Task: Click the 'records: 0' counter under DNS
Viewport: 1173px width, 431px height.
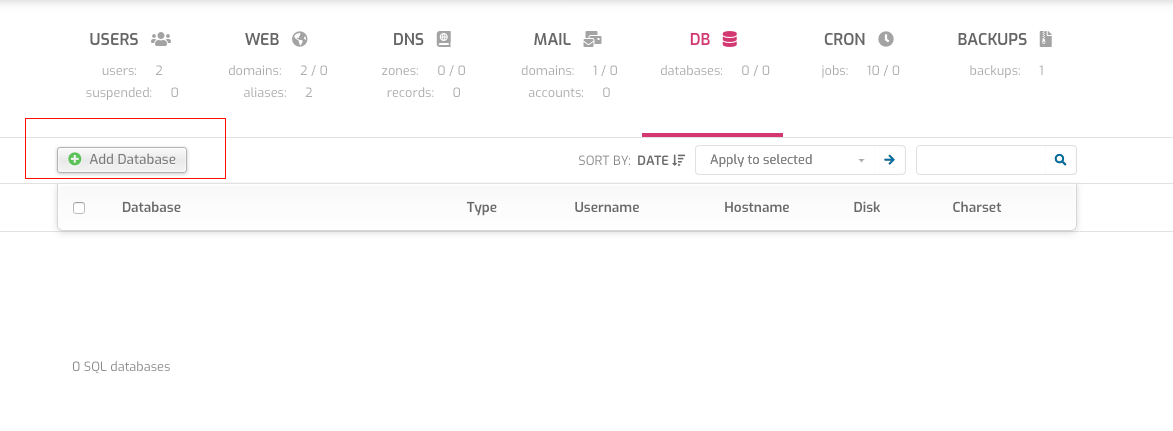Action: coord(423,93)
